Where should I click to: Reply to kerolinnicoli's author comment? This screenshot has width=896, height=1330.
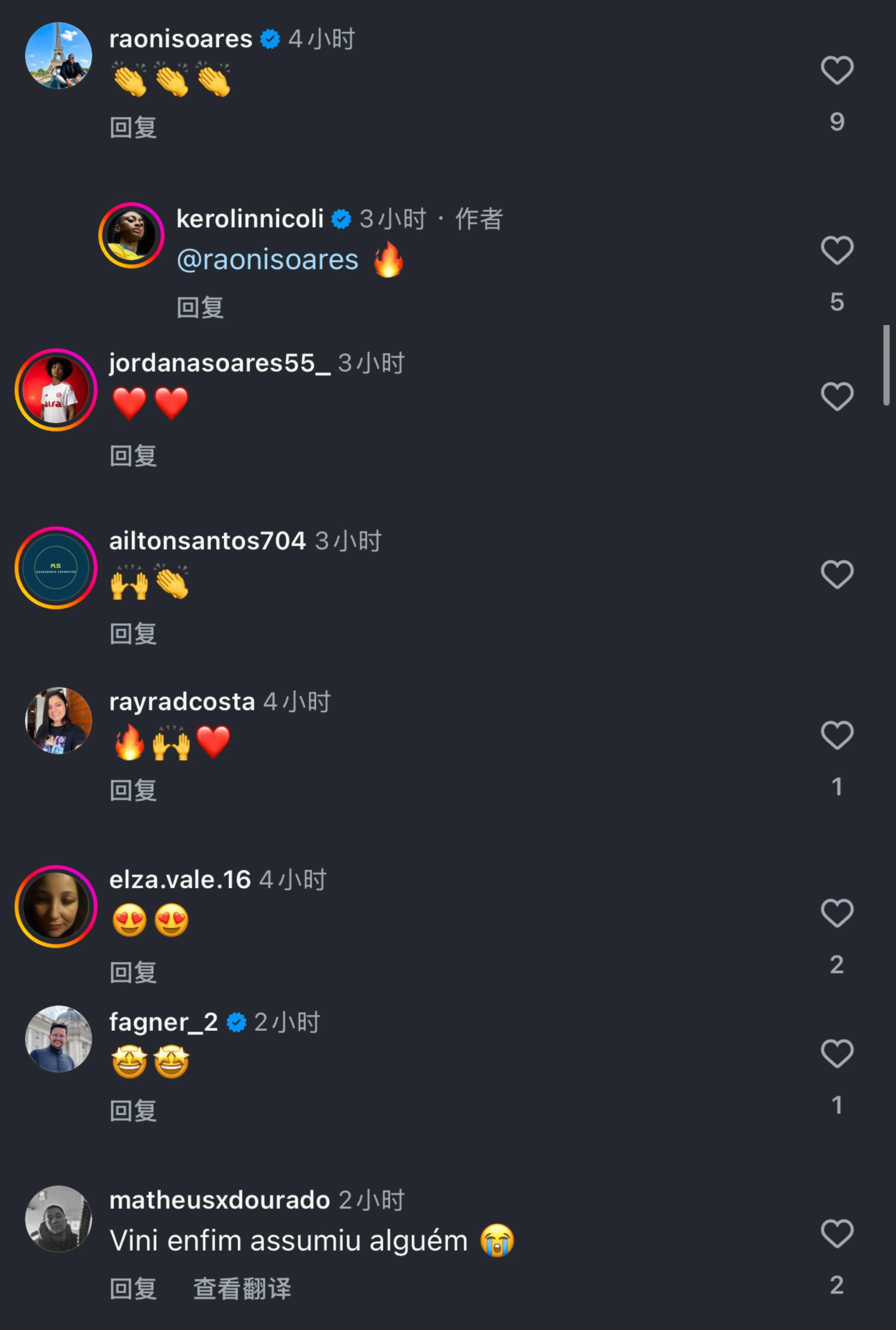coord(200,307)
